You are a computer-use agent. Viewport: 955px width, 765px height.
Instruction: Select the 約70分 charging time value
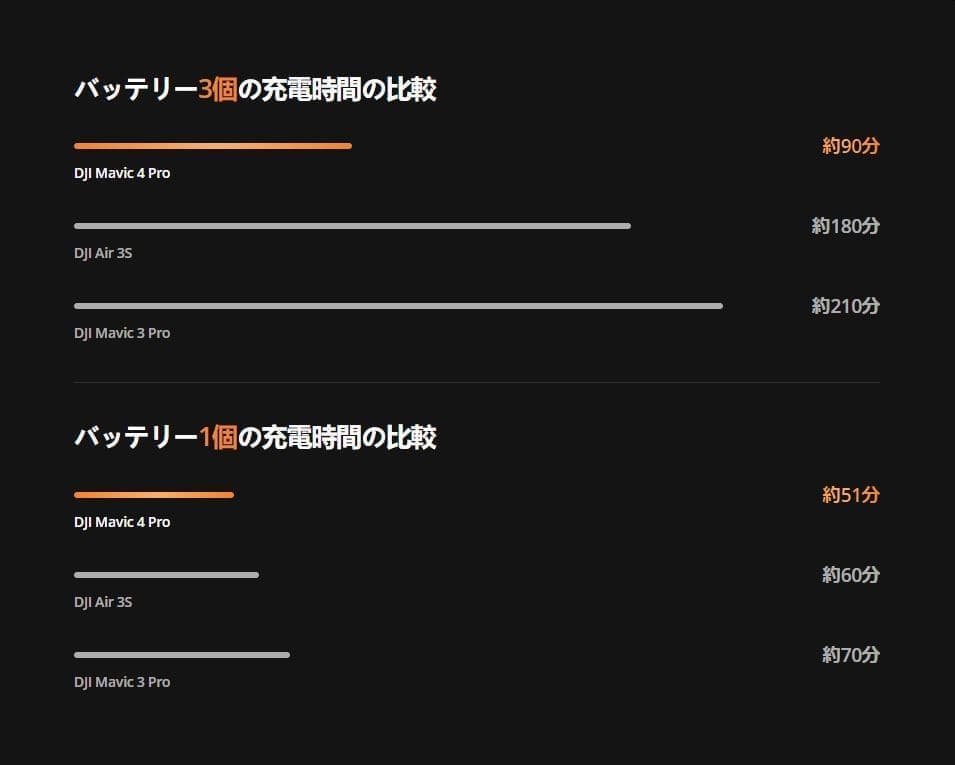850,655
